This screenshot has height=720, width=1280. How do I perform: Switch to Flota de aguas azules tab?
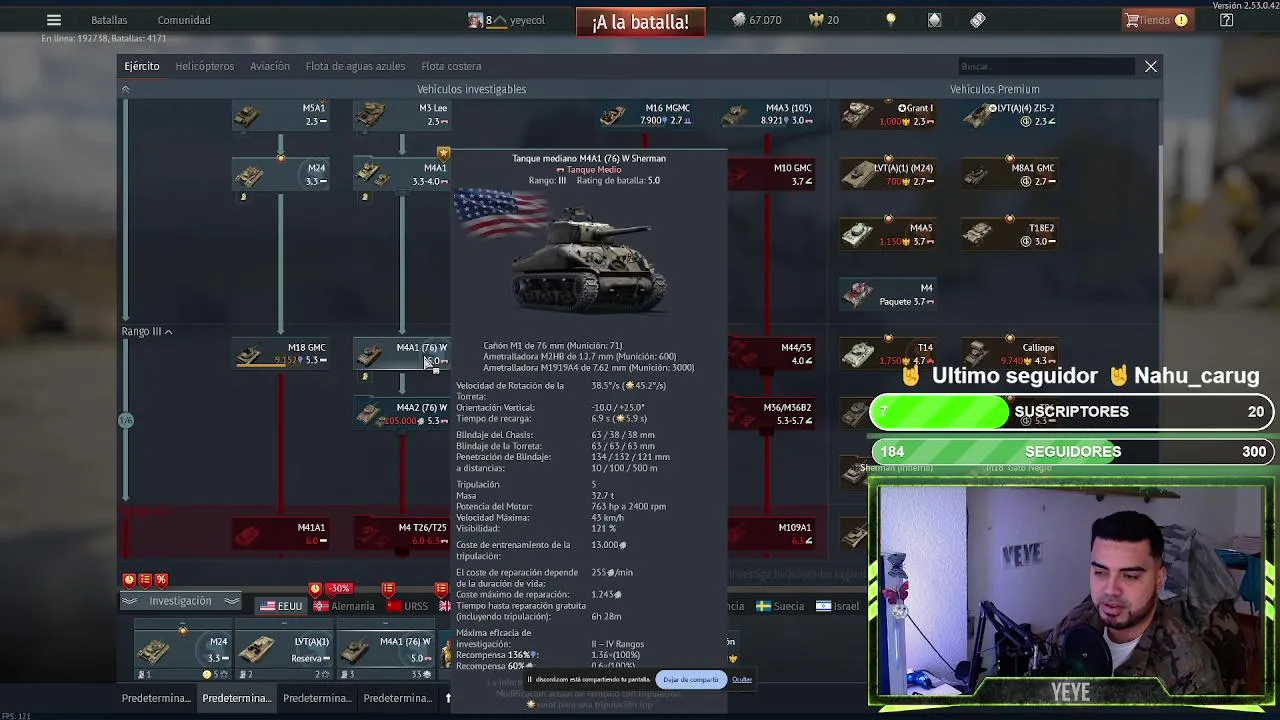coord(355,66)
